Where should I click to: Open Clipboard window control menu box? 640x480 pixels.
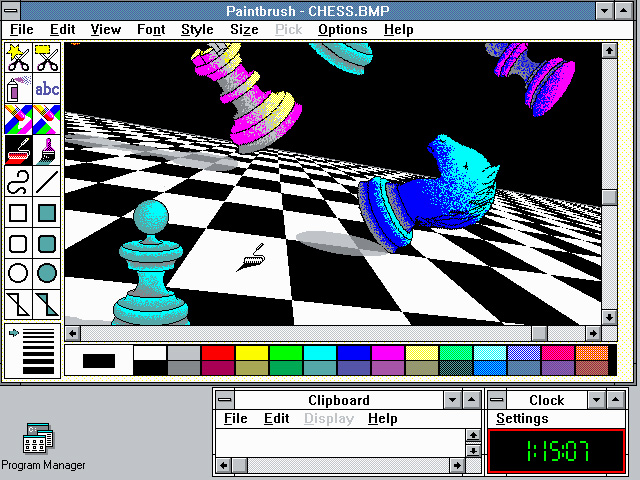(224, 400)
